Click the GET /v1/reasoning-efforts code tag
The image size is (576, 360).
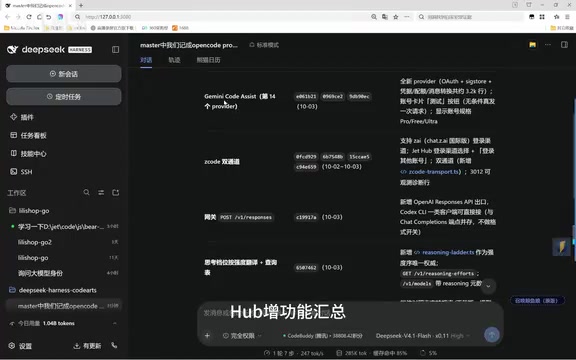pyautogui.click(x=438, y=274)
